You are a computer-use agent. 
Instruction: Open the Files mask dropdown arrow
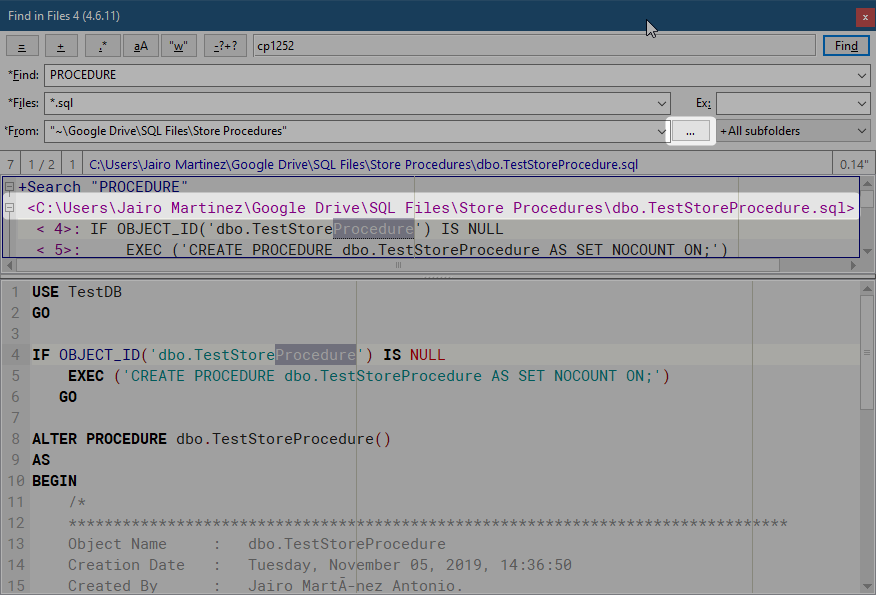pyautogui.click(x=662, y=103)
